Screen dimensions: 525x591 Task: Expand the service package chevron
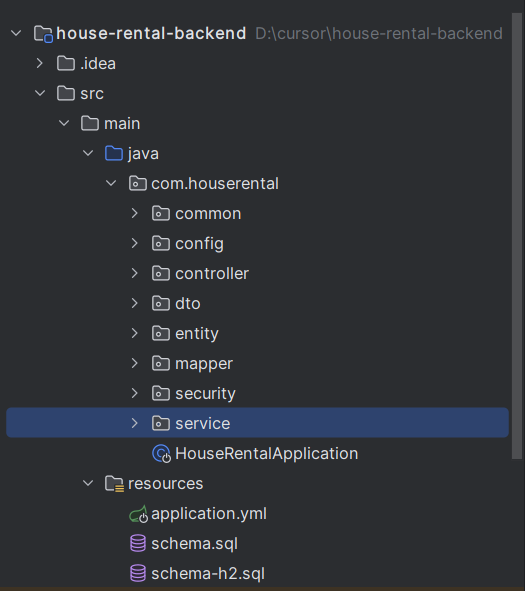click(135, 423)
